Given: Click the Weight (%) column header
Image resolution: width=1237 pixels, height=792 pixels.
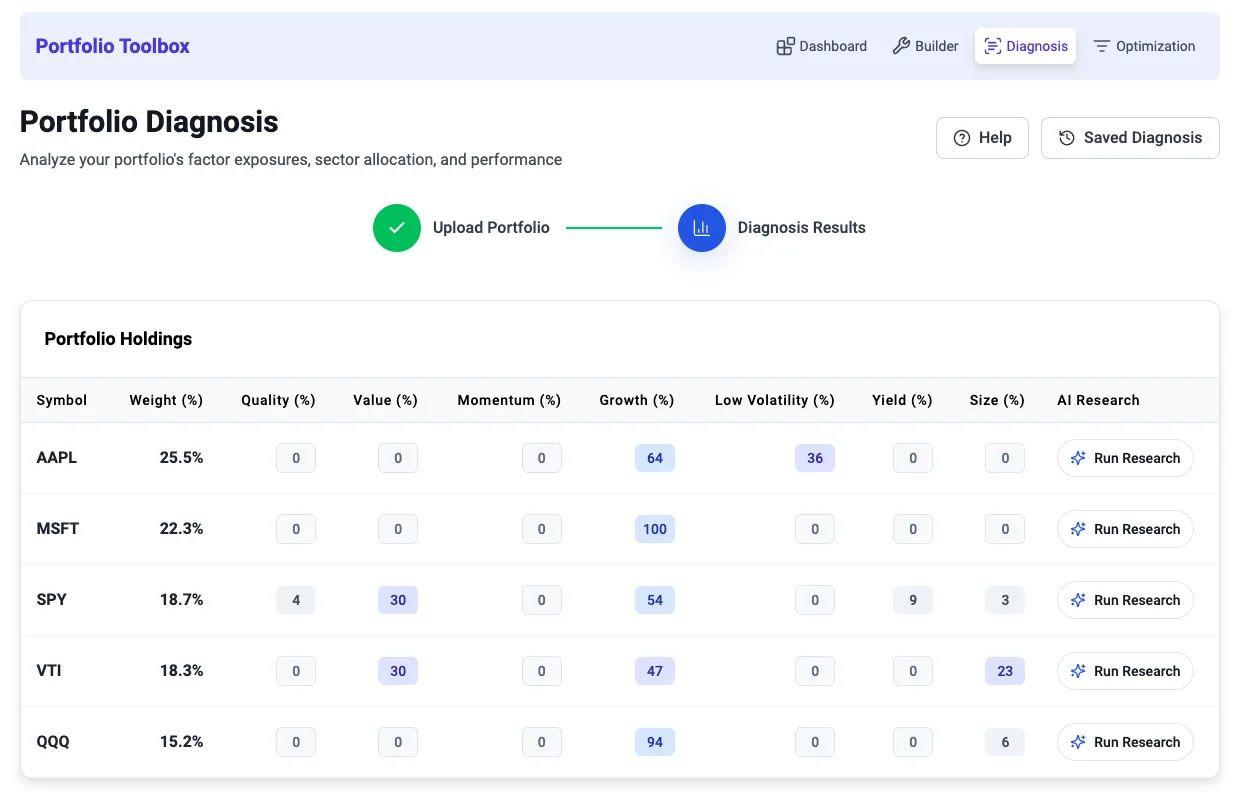Looking at the screenshot, I should (x=166, y=400).
